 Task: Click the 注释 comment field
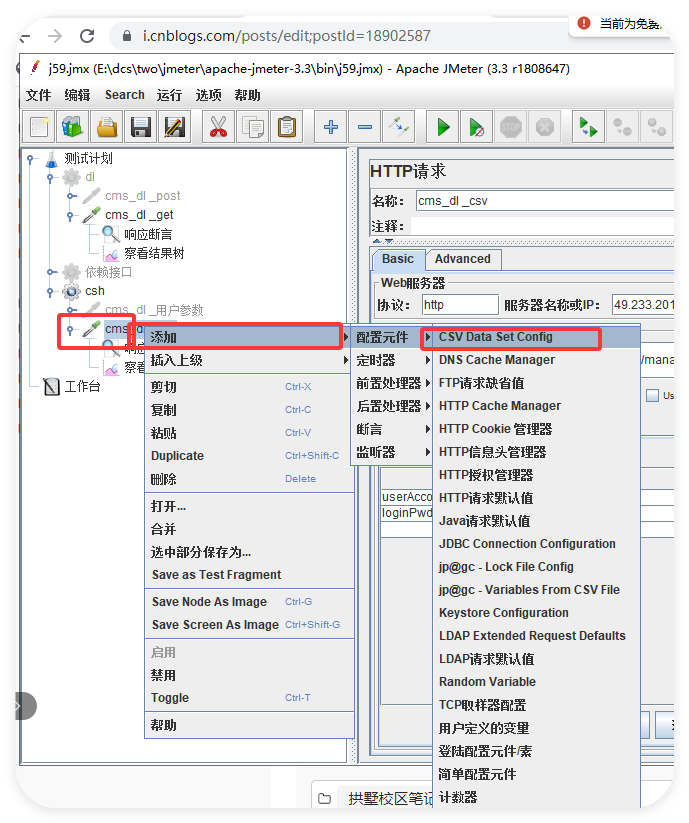(542, 226)
